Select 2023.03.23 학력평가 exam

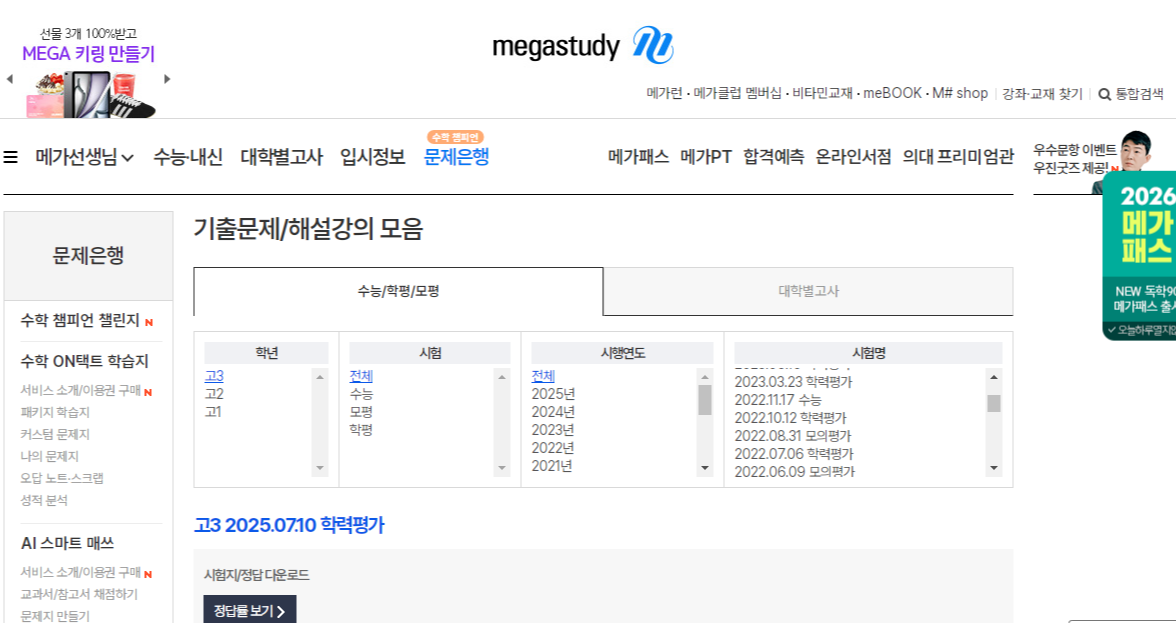[793, 382]
